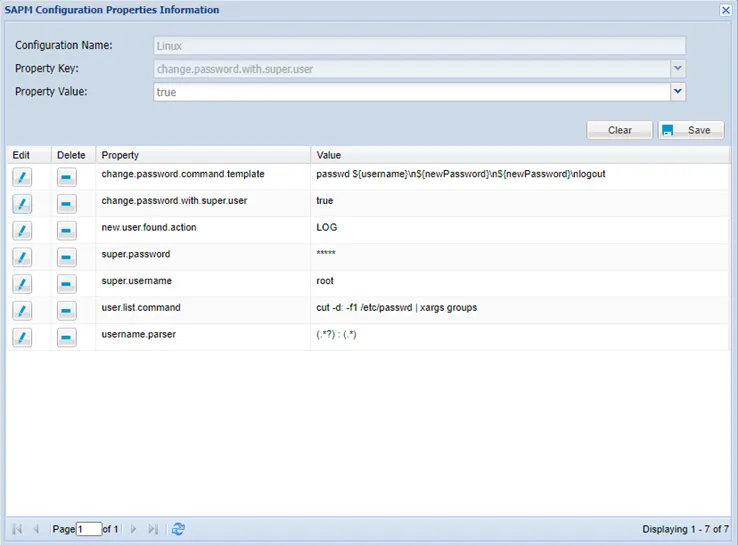Viewport: 738px width, 545px height.
Task: Click the Property Value text field
Action: coord(412,92)
